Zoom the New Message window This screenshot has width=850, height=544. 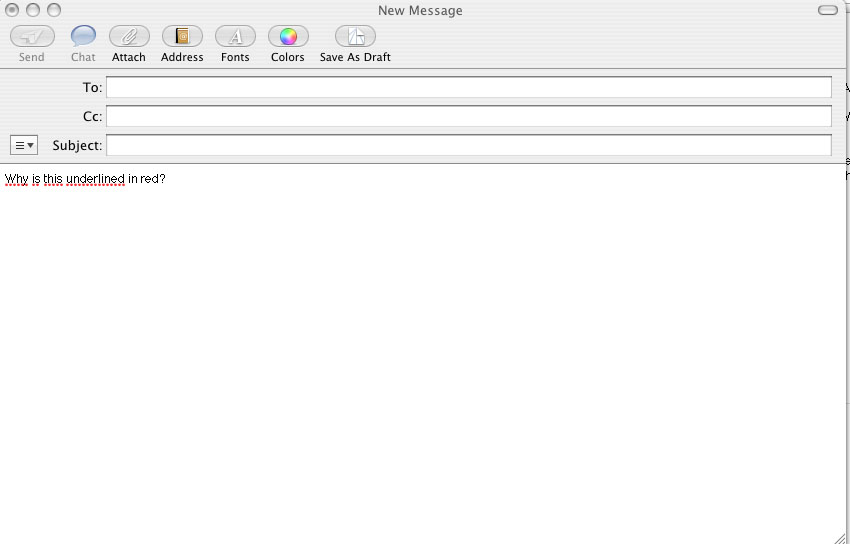click(x=54, y=10)
